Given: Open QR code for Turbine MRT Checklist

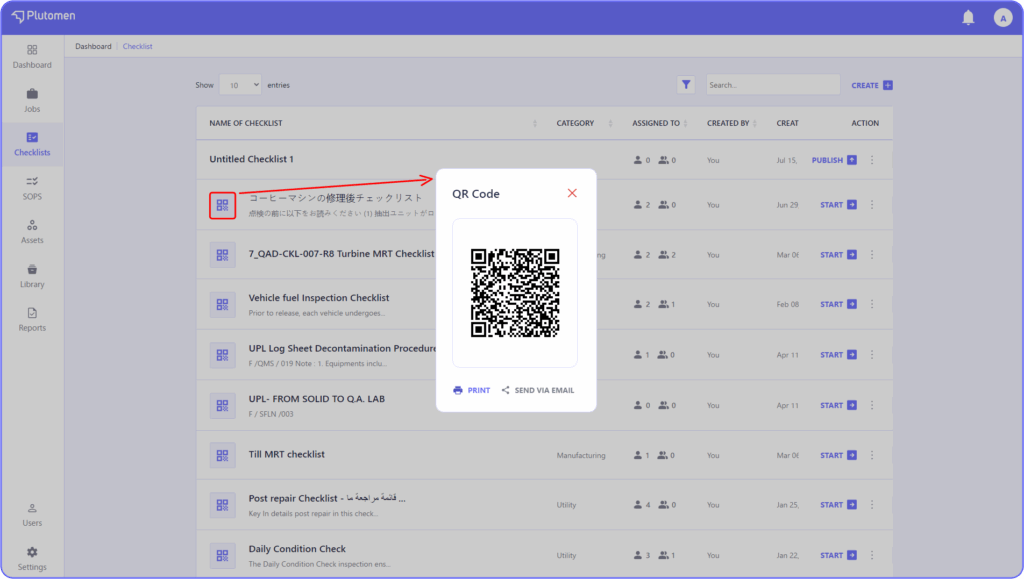Looking at the screenshot, I should pos(223,255).
